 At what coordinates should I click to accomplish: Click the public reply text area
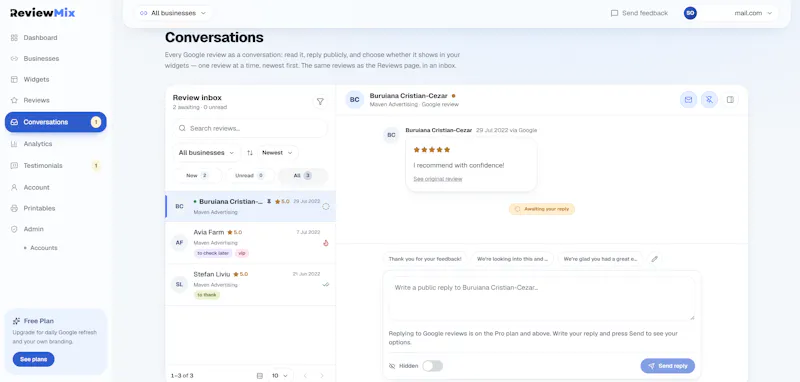pos(542,299)
